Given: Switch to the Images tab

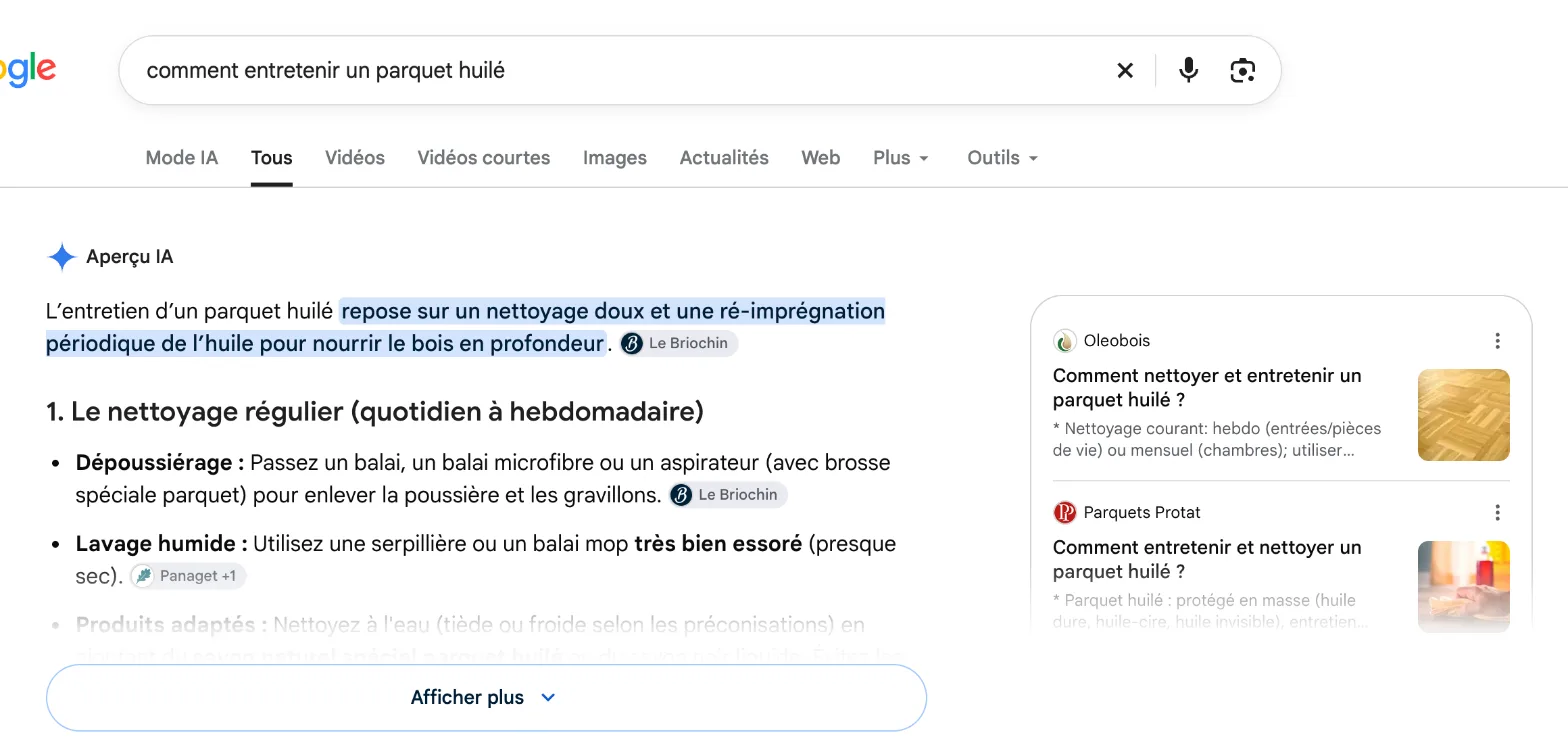Looking at the screenshot, I should point(615,158).
